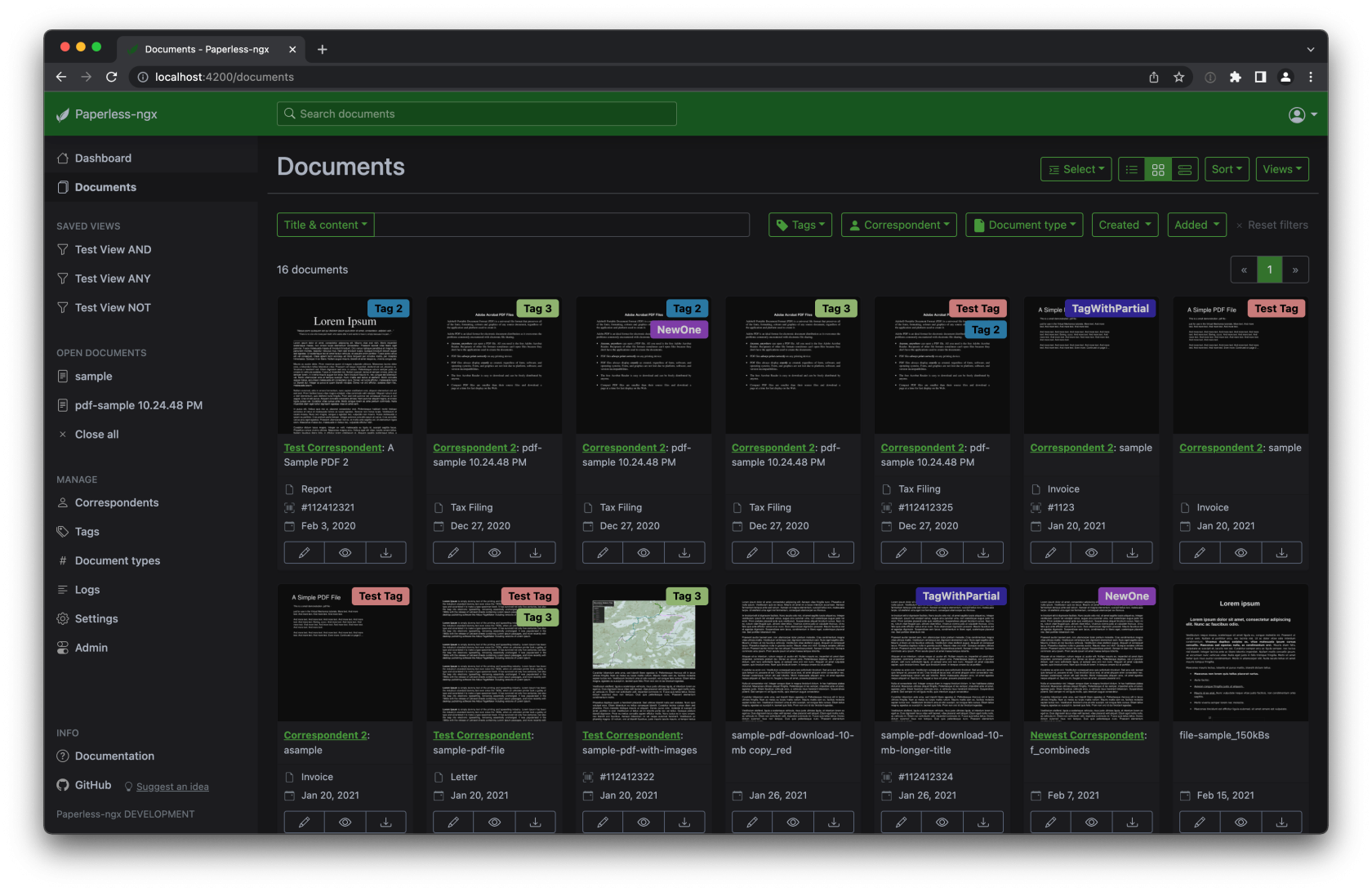Close all open documents
Image resolution: width=1372 pixels, height=892 pixels.
click(x=96, y=434)
